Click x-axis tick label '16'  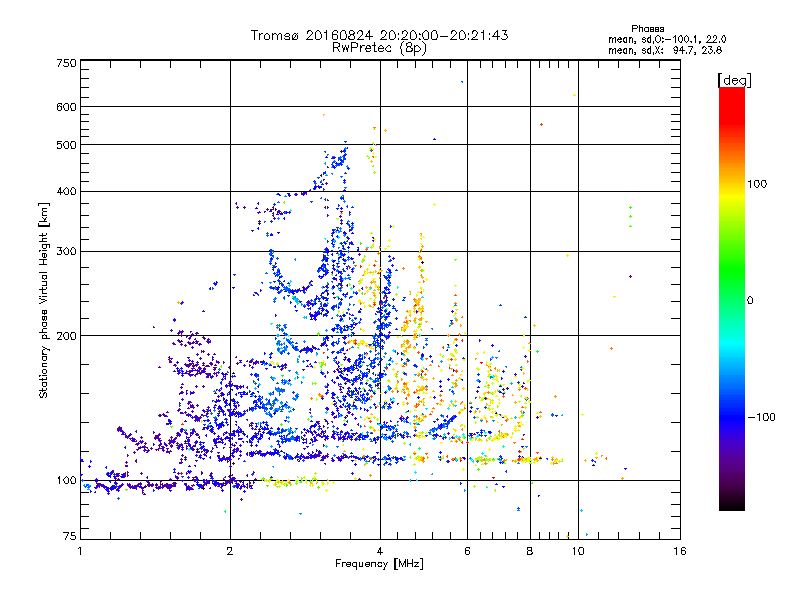(680, 551)
